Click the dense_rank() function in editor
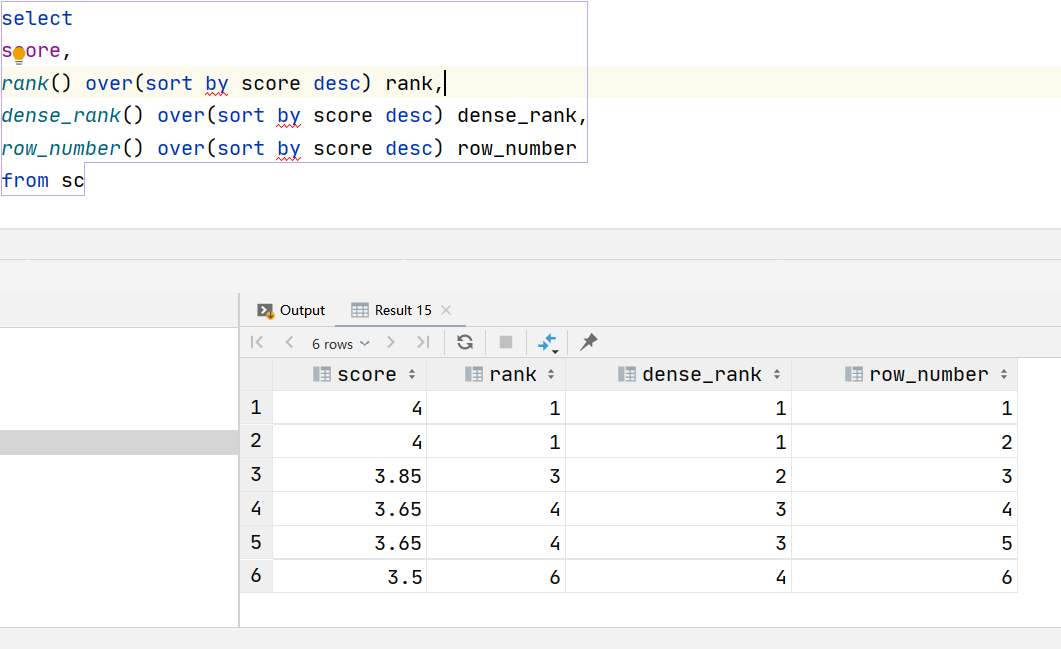Viewport: 1061px width, 649px height. click(72, 116)
